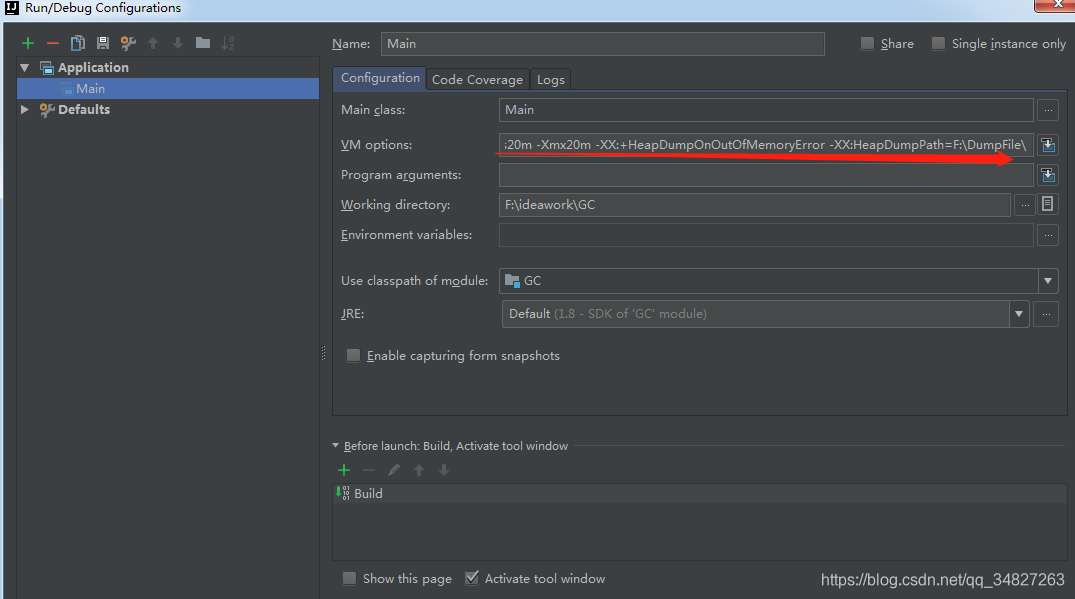Screen dimensions: 1075x599
Task: Browse Working directory ellipsis button
Action: coord(1024,205)
